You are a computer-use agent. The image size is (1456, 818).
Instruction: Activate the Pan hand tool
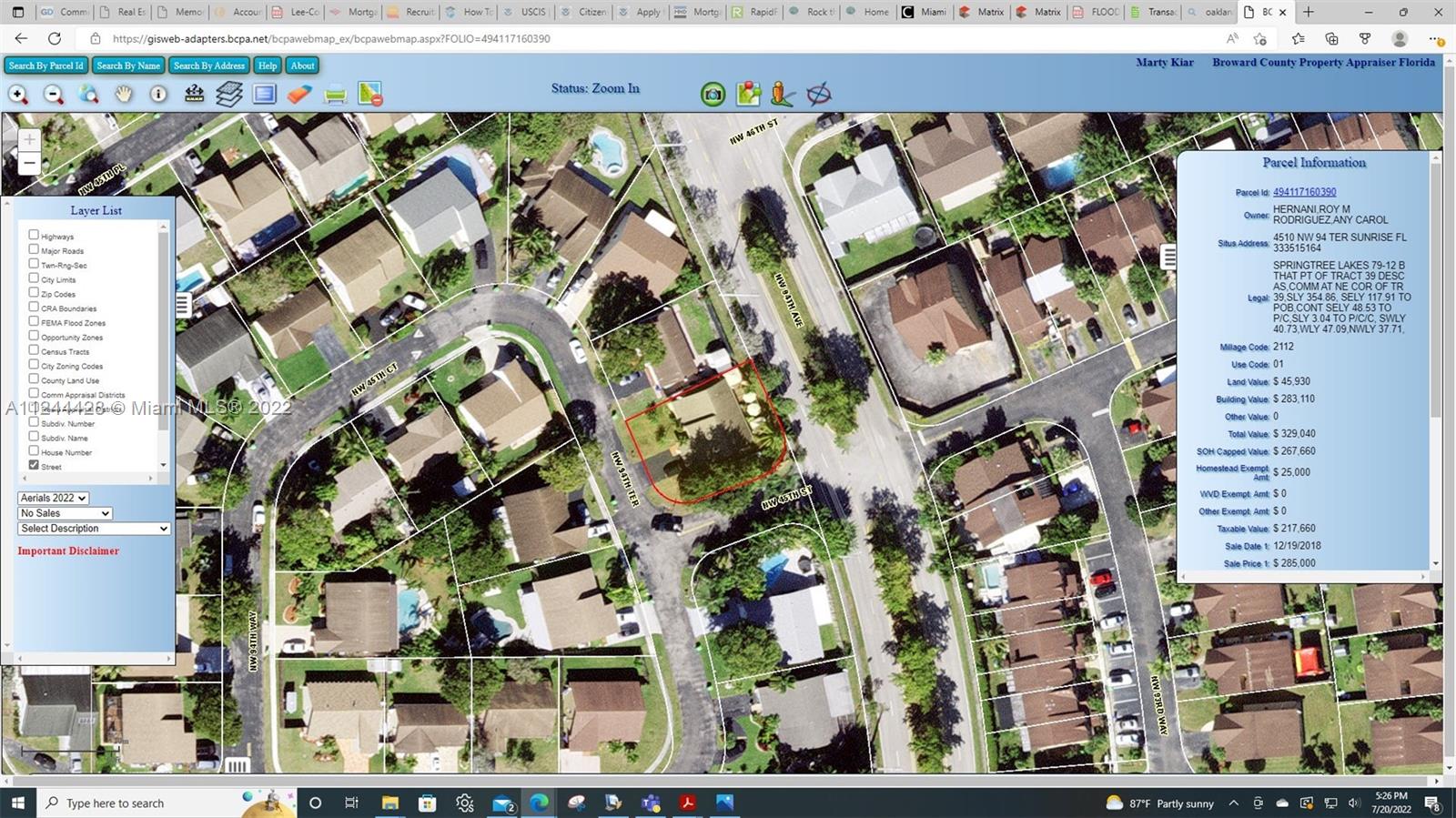(124, 95)
